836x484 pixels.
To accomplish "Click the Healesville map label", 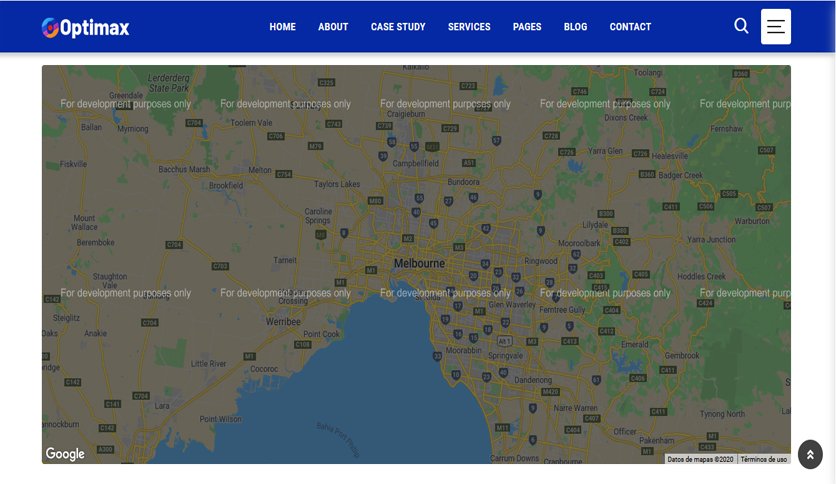I will click(x=670, y=156).
